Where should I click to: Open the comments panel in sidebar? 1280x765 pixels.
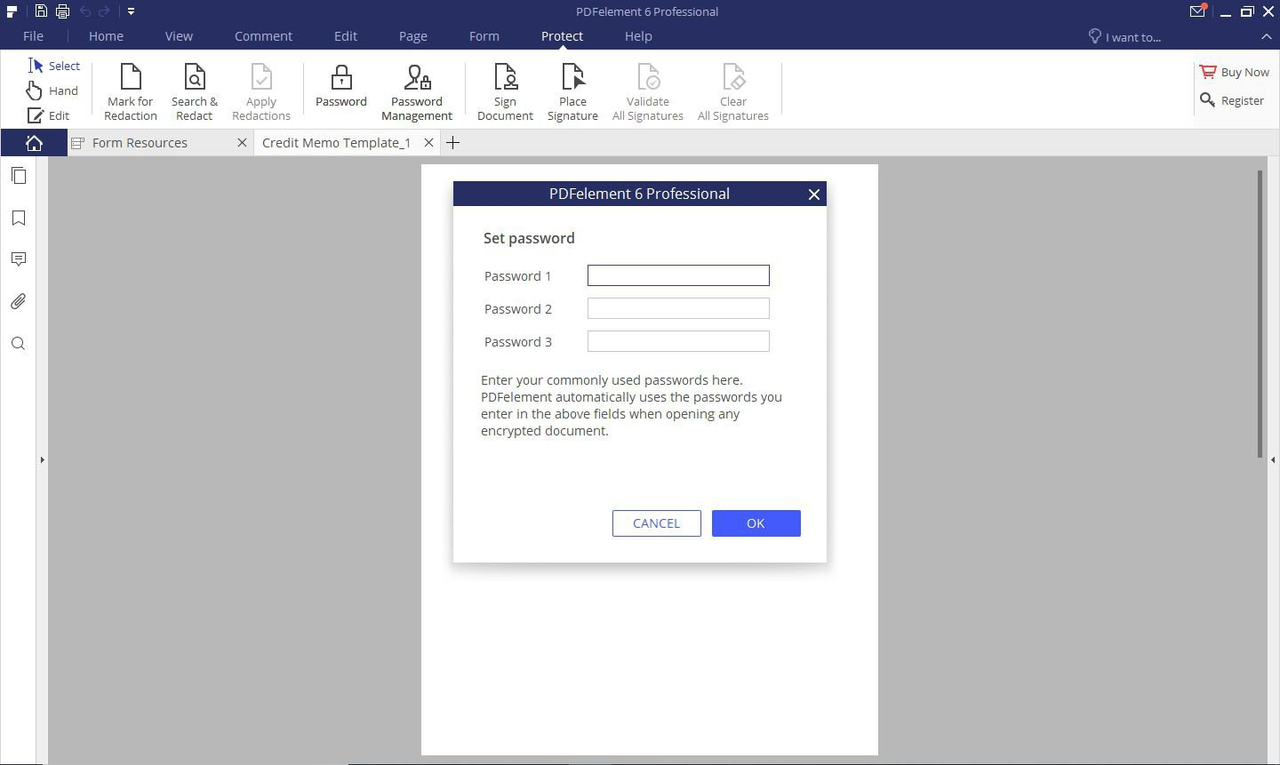pyautogui.click(x=18, y=260)
